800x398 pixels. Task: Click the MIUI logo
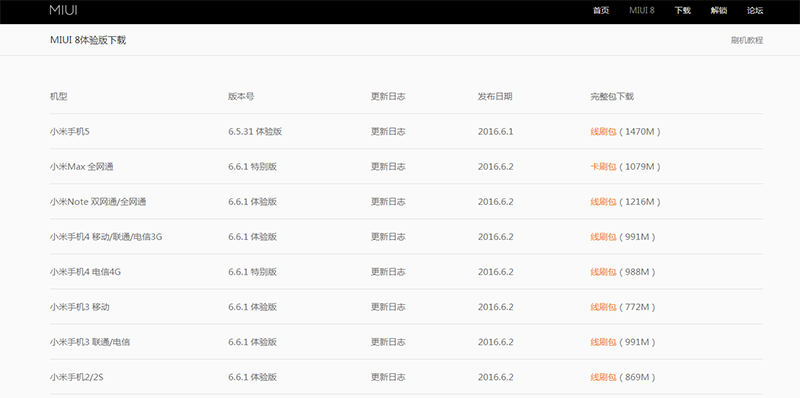[64, 10]
